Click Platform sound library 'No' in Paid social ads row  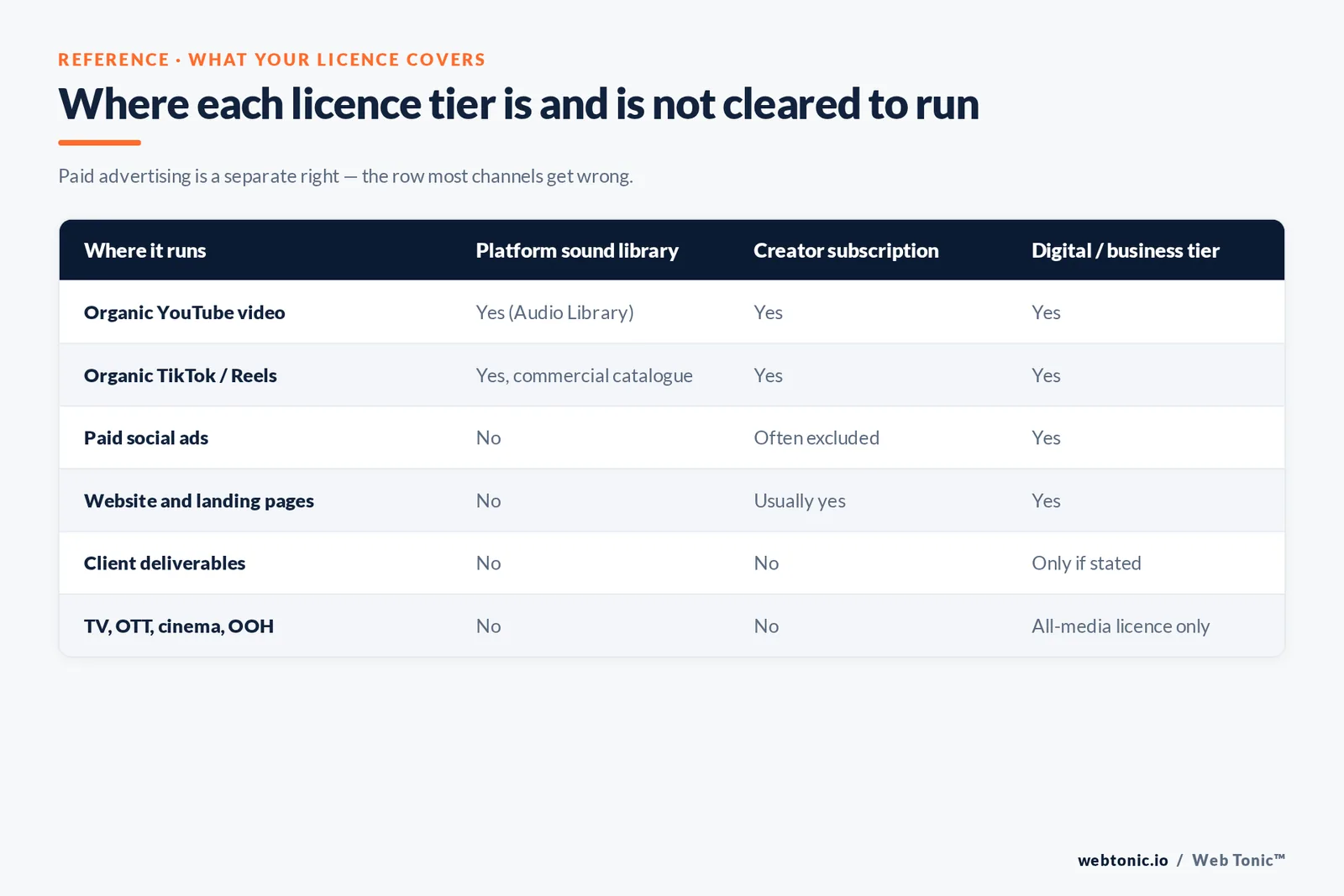tap(488, 438)
